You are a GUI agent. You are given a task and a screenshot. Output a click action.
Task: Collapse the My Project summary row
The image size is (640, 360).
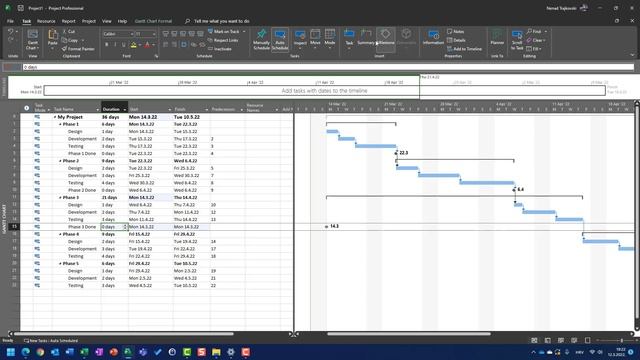click(55, 117)
